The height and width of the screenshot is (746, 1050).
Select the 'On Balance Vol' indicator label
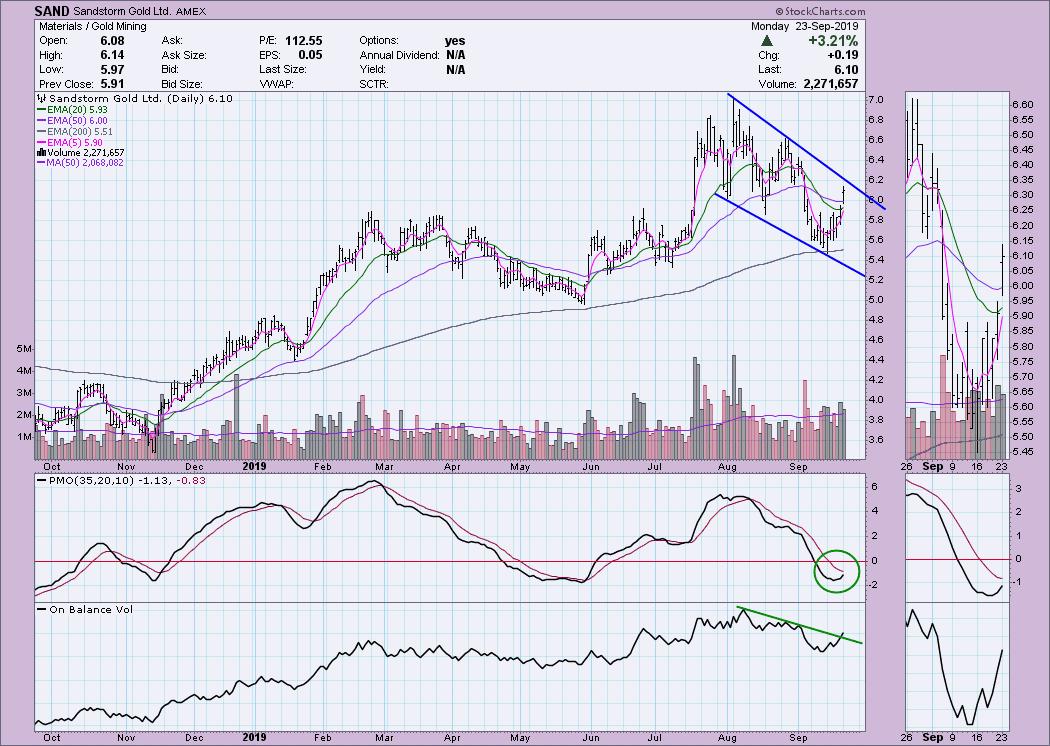(91, 609)
